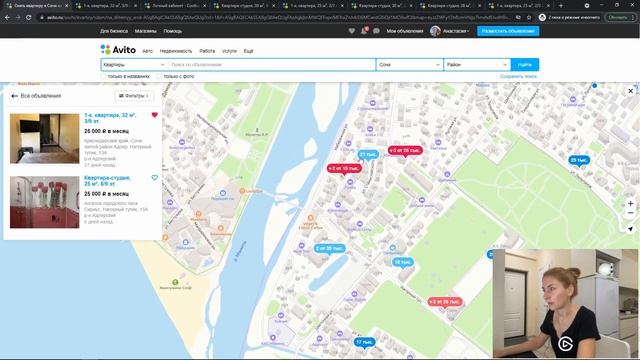Screen dimensions: 640x360
Task: Close the map with the X button
Action: tap(630, 91)
